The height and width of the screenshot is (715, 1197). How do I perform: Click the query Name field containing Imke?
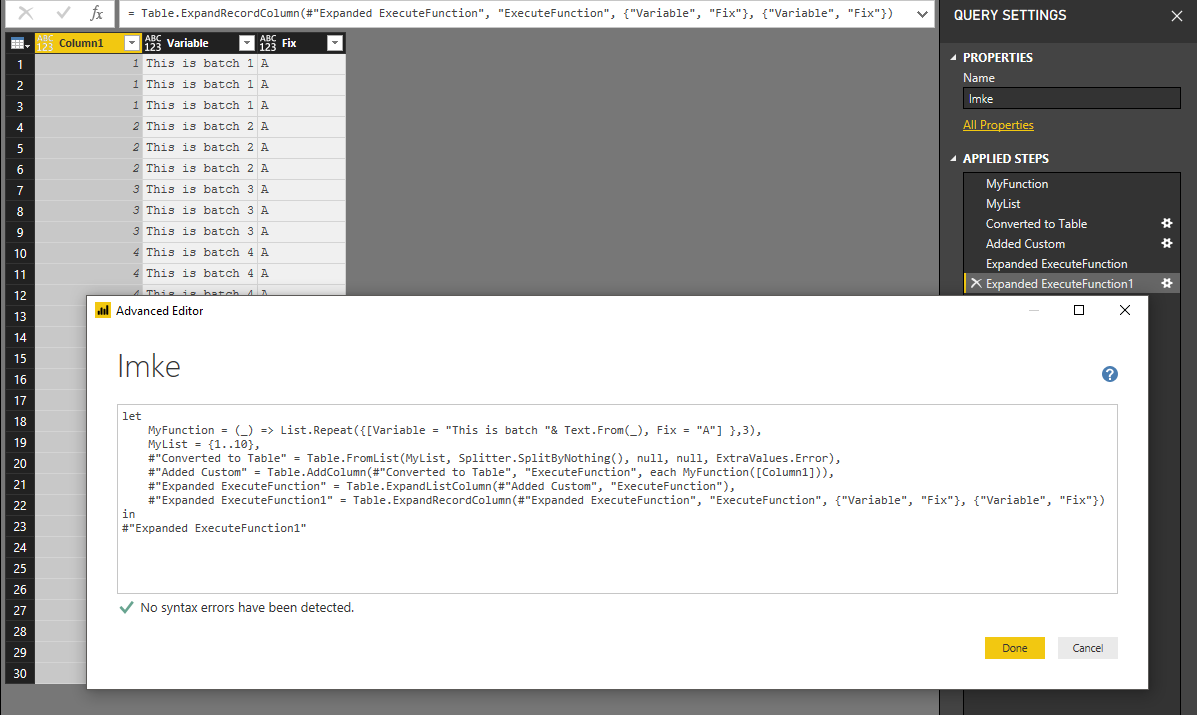click(x=1071, y=98)
